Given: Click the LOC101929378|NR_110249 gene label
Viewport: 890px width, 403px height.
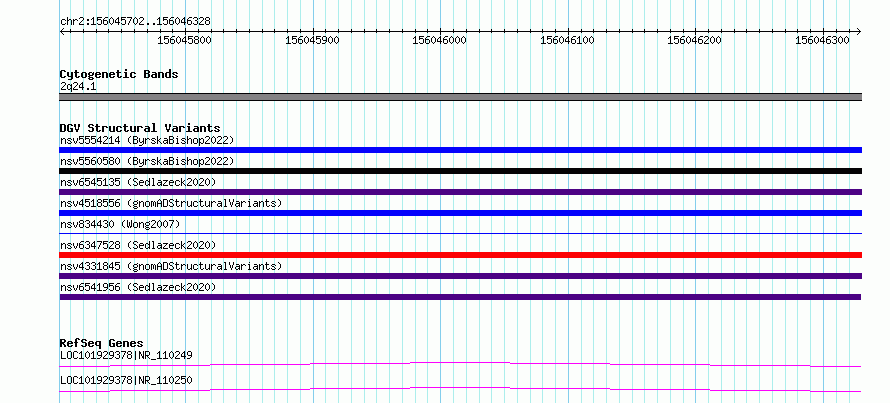Looking at the screenshot, I should (126, 355).
